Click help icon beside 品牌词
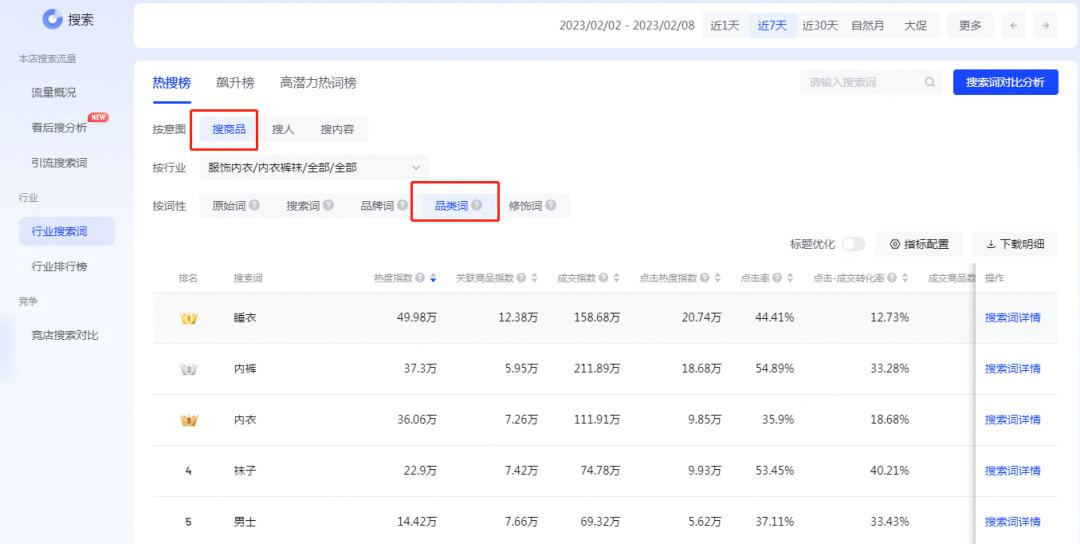 point(402,205)
